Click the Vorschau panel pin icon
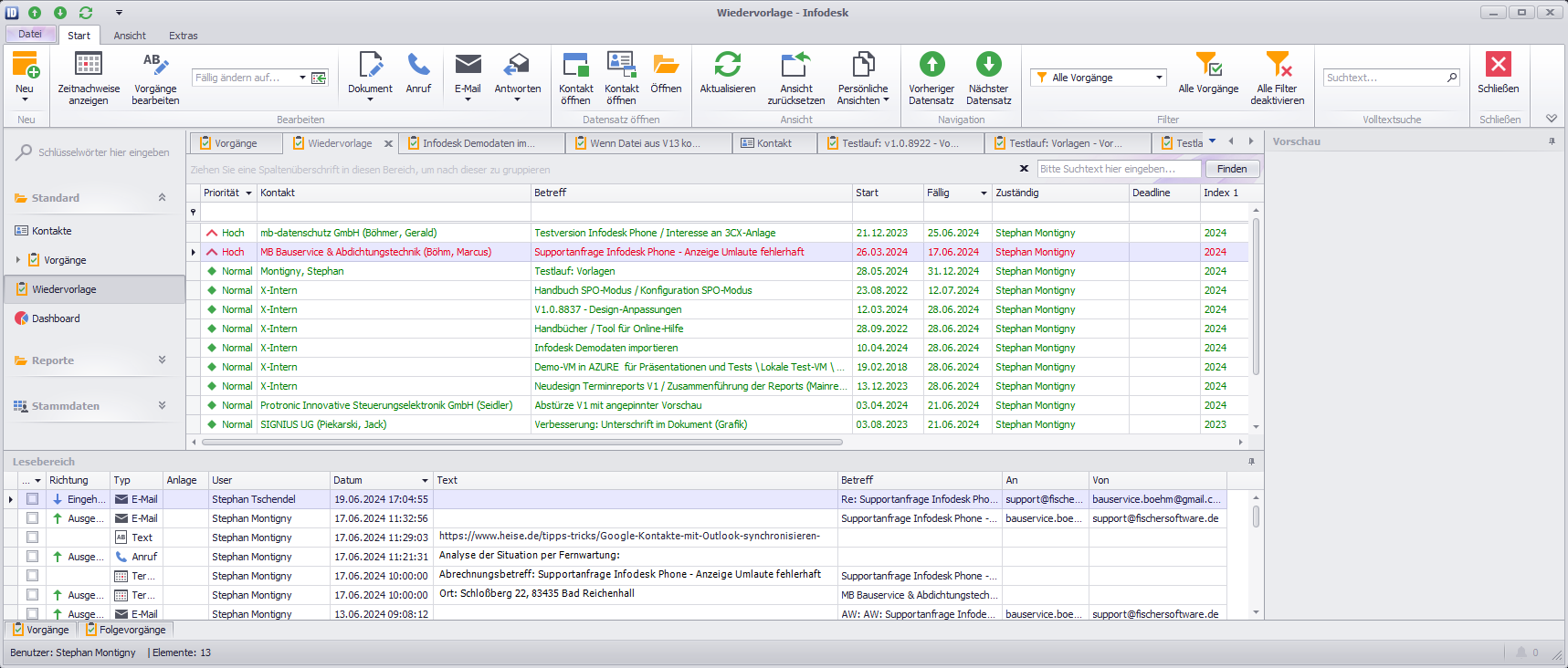 point(1552,141)
